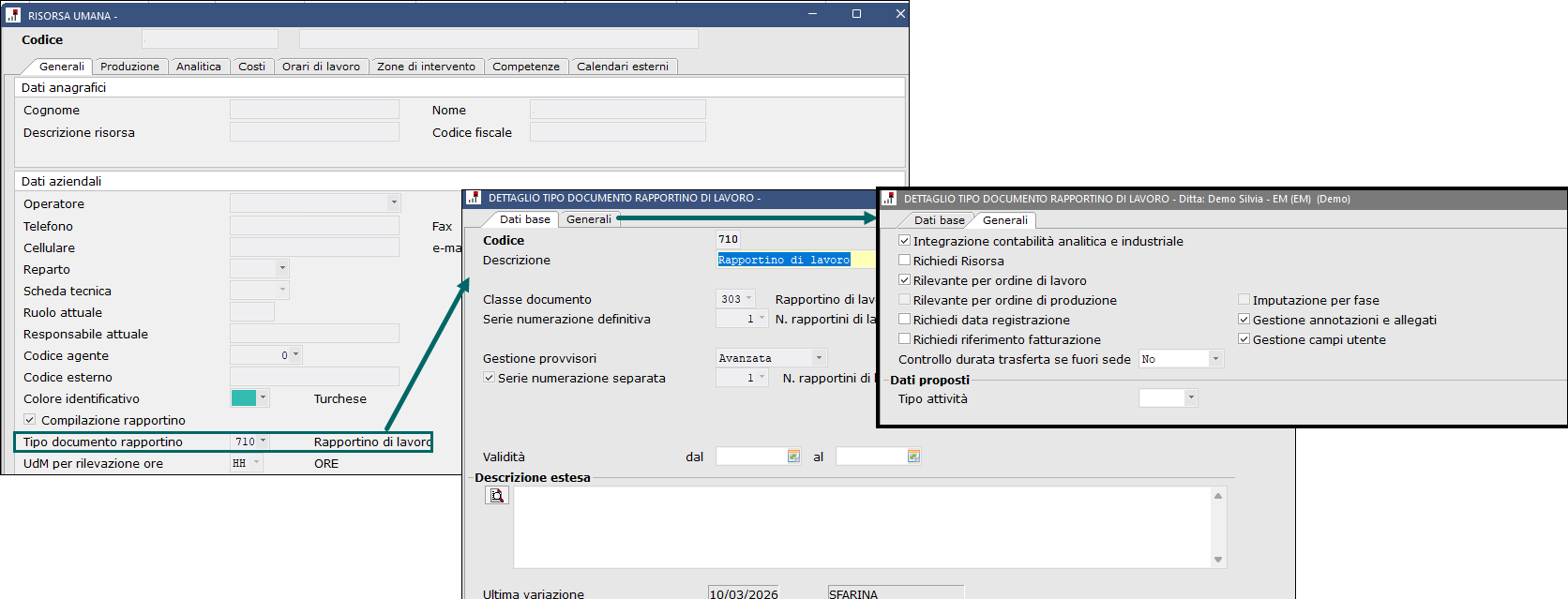Image resolution: width=1568 pixels, height=599 pixels.
Task: Uncheck Integrazione contabilità analitica e industriale
Action: 905,241
